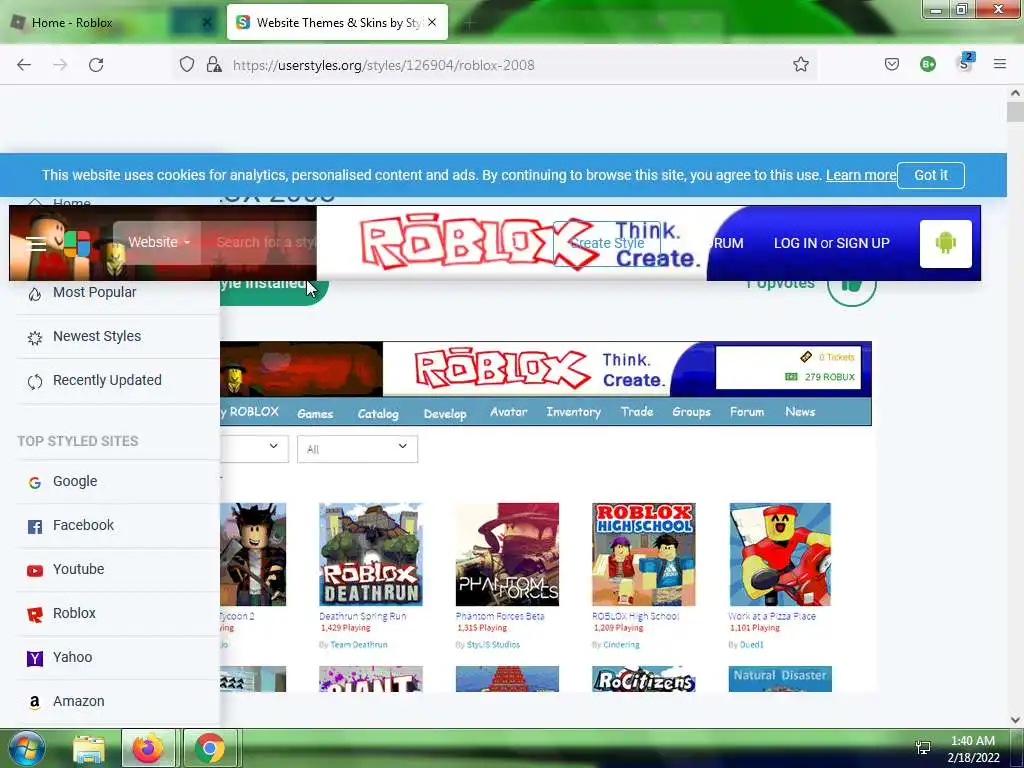This screenshot has width=1024, height=768.
Task: Click LOG IN or SIGN UP
Action: point(831,244)
